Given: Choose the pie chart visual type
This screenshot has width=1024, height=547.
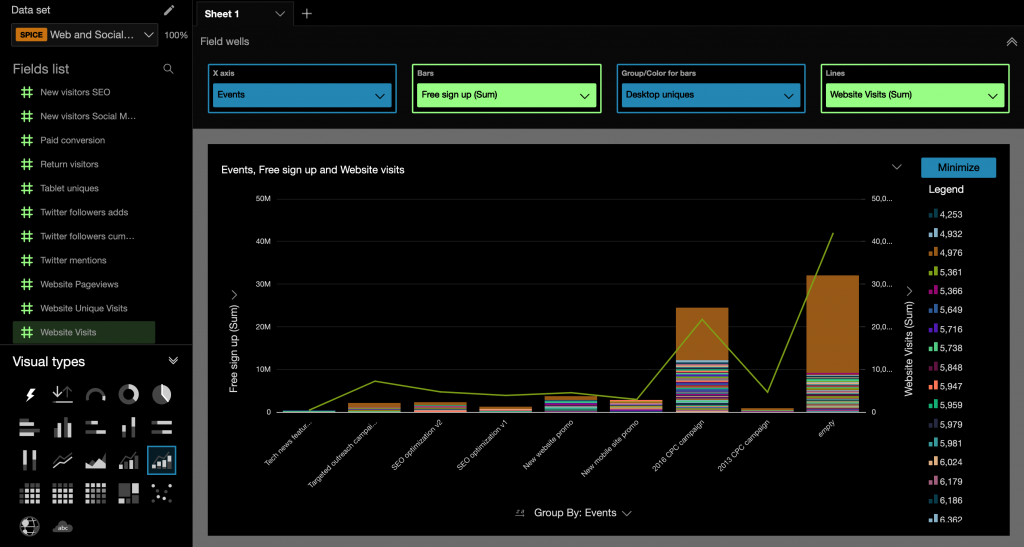Looking at the screenshot, I should click(x=161, y=395).
